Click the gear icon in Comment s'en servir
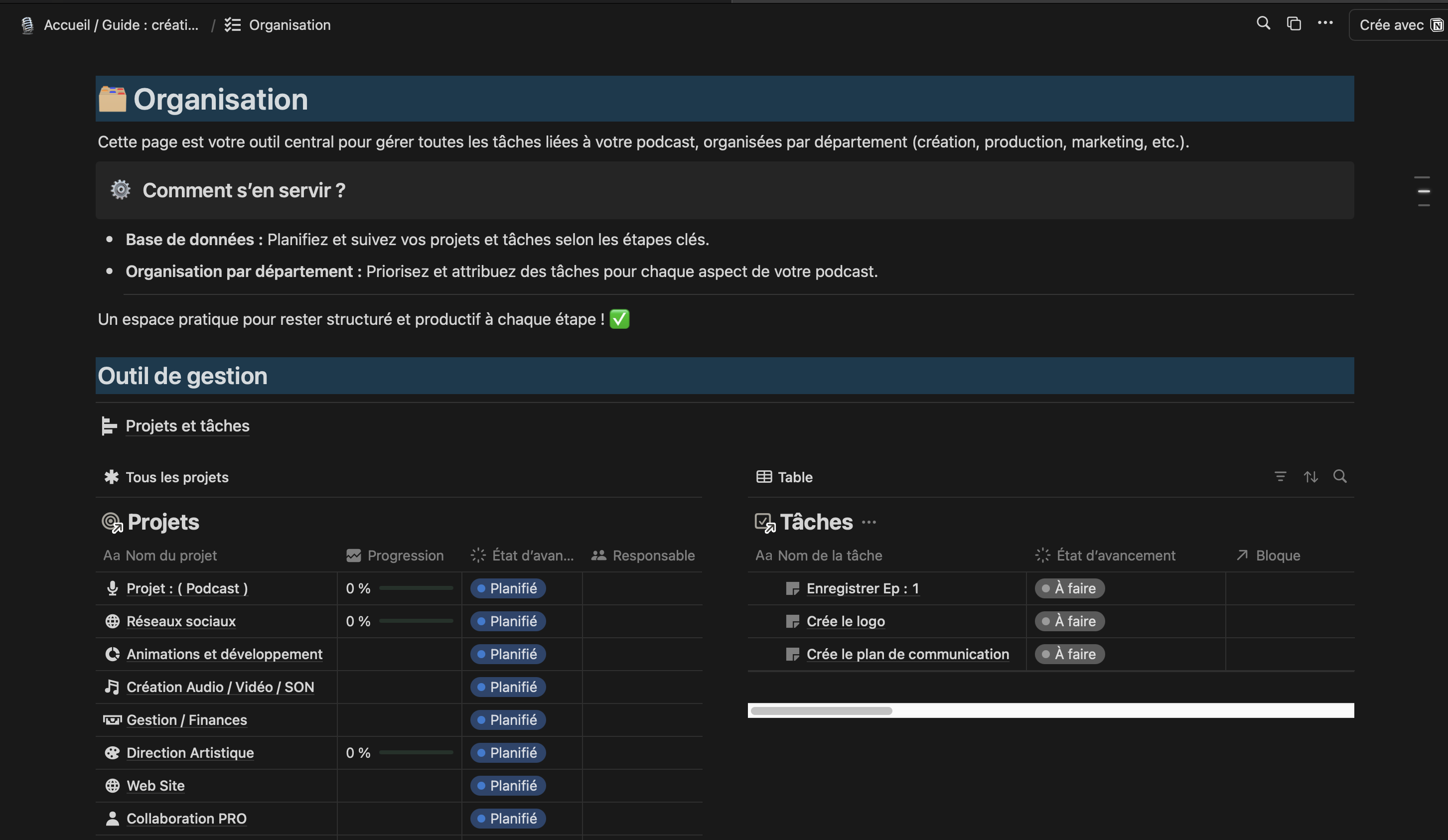 (x=120, y=190)
